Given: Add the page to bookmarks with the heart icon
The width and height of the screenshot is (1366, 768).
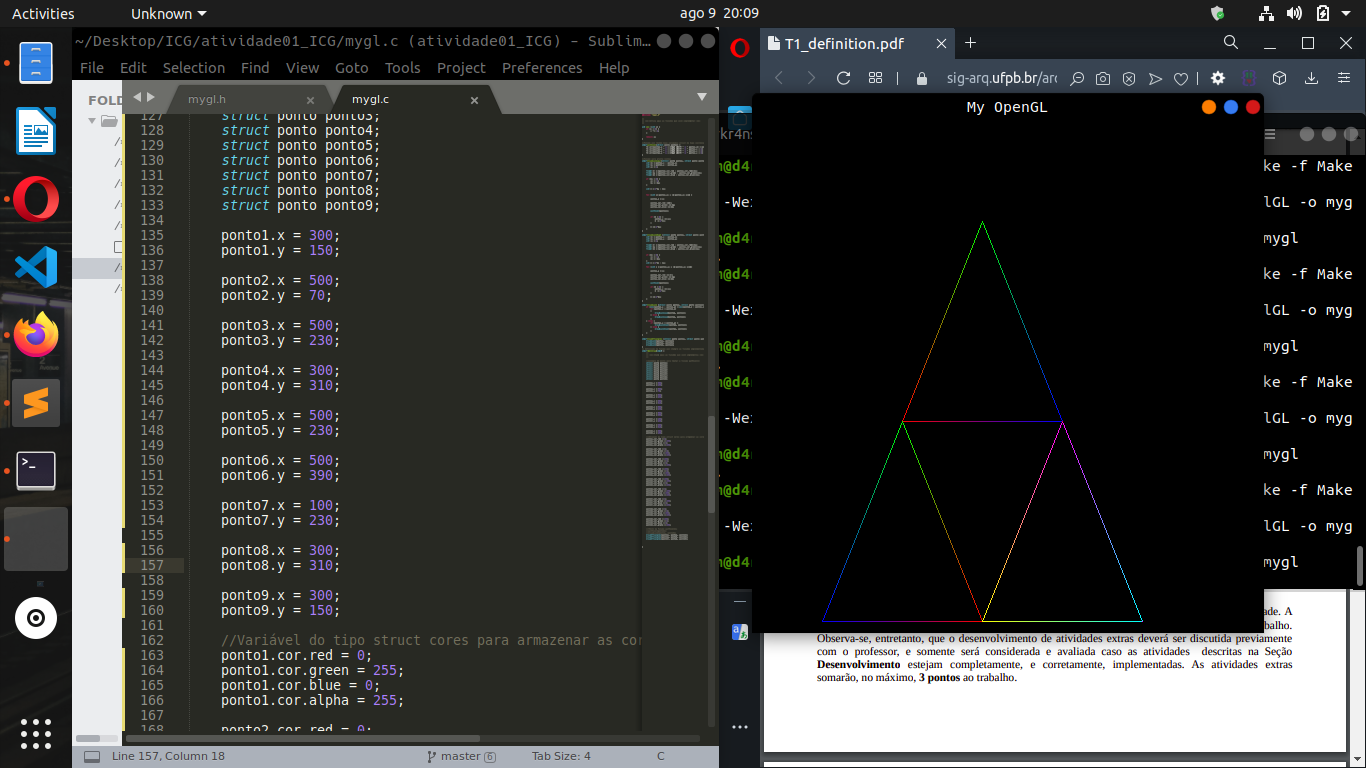Looking at the screenshot, I should [x=1181, y=78].
